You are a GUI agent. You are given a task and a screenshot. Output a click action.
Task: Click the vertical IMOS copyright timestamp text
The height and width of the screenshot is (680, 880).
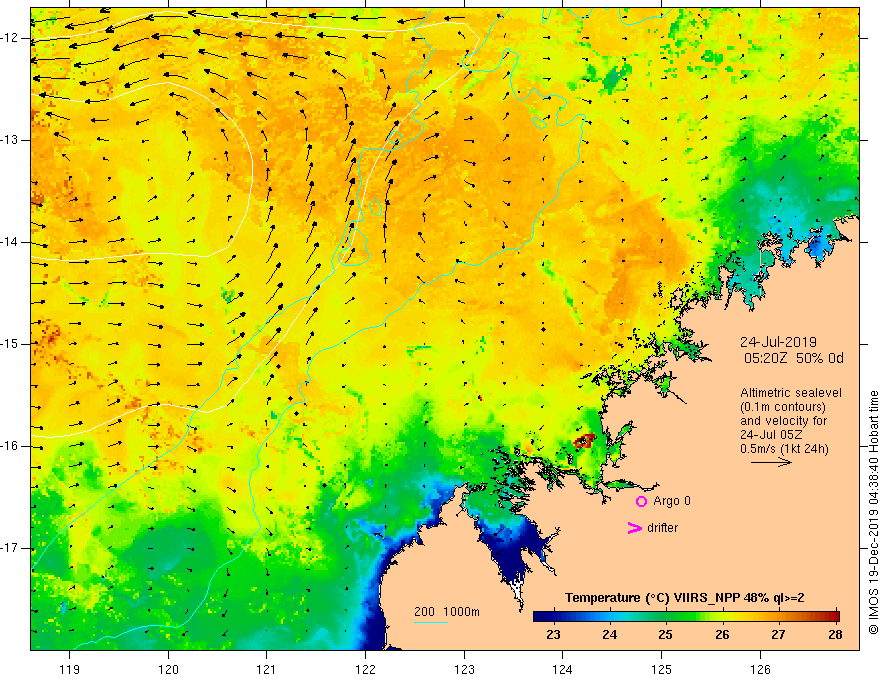[x=873, y=513]
